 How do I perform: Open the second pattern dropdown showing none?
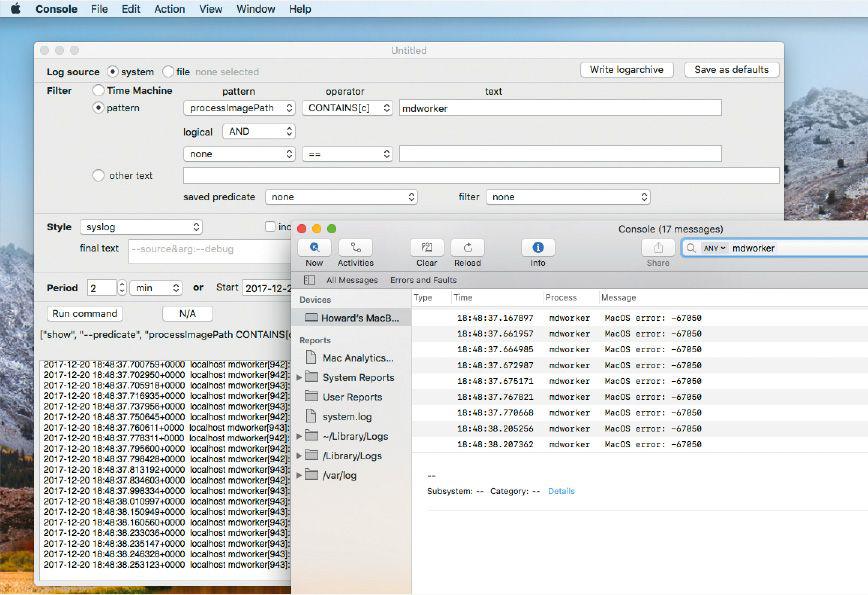tap(239, 154)
